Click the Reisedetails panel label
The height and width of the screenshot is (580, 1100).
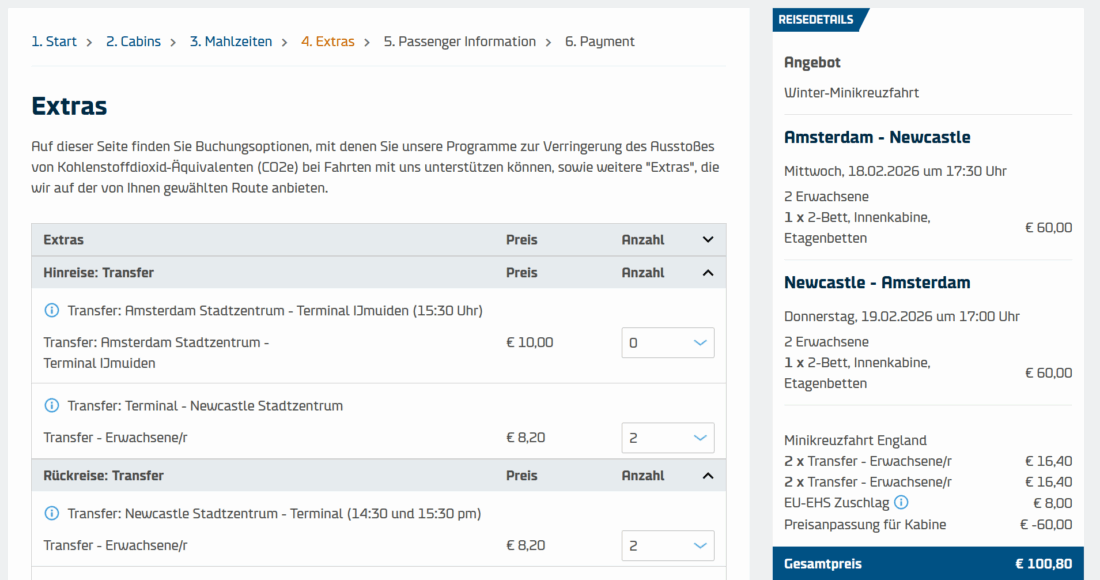[817, 20]
